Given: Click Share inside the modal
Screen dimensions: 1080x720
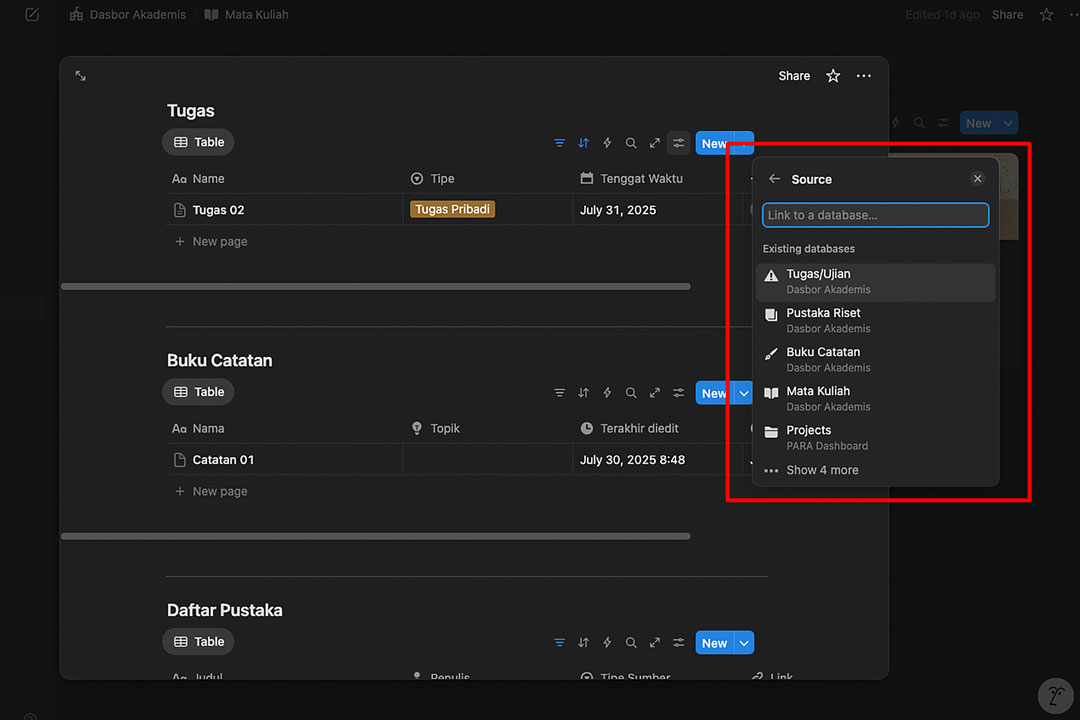Looking at the screenshot, I should (793, 76).
